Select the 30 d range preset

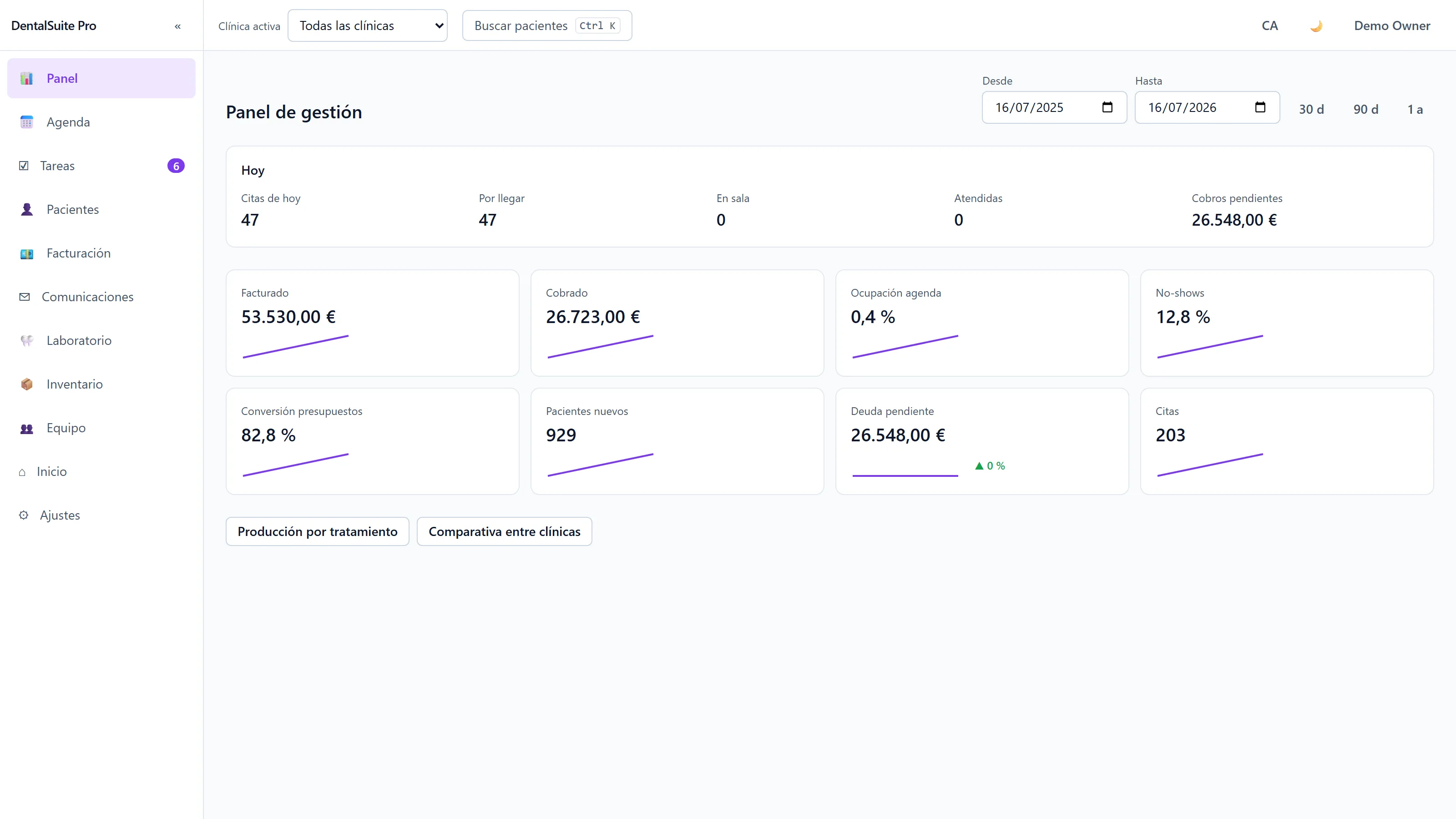(1311, 109)
